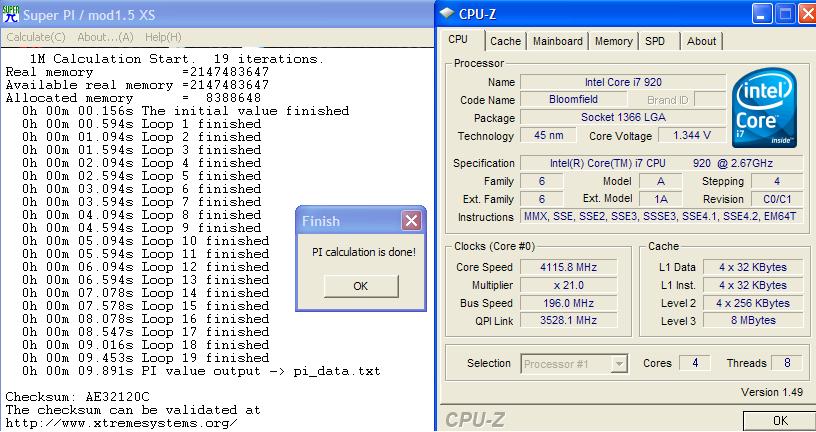
Task: Close the Finish dialog with the X
Action: click(x=411, y=221)
